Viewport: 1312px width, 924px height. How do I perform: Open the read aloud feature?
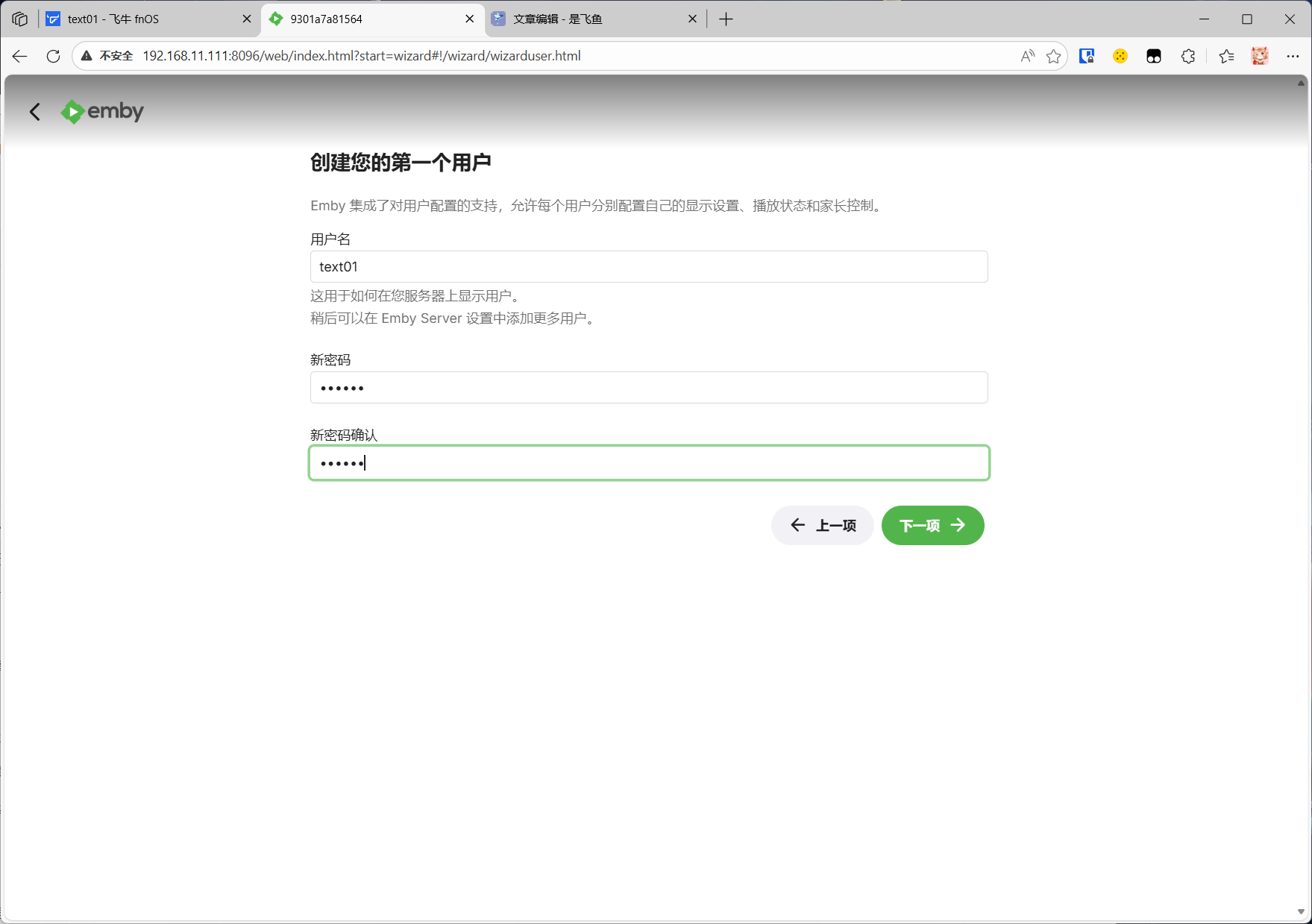click(x=1027, y=56)
